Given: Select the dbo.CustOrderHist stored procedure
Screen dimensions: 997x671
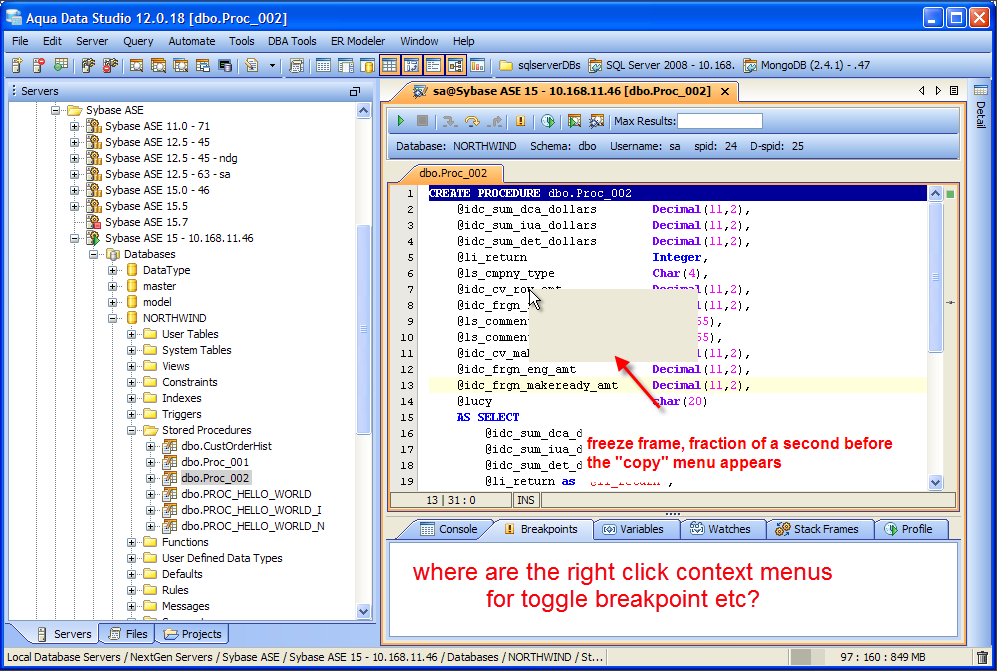Looking at the screenshot, I should pyautogui.click(x=226, y=446).
